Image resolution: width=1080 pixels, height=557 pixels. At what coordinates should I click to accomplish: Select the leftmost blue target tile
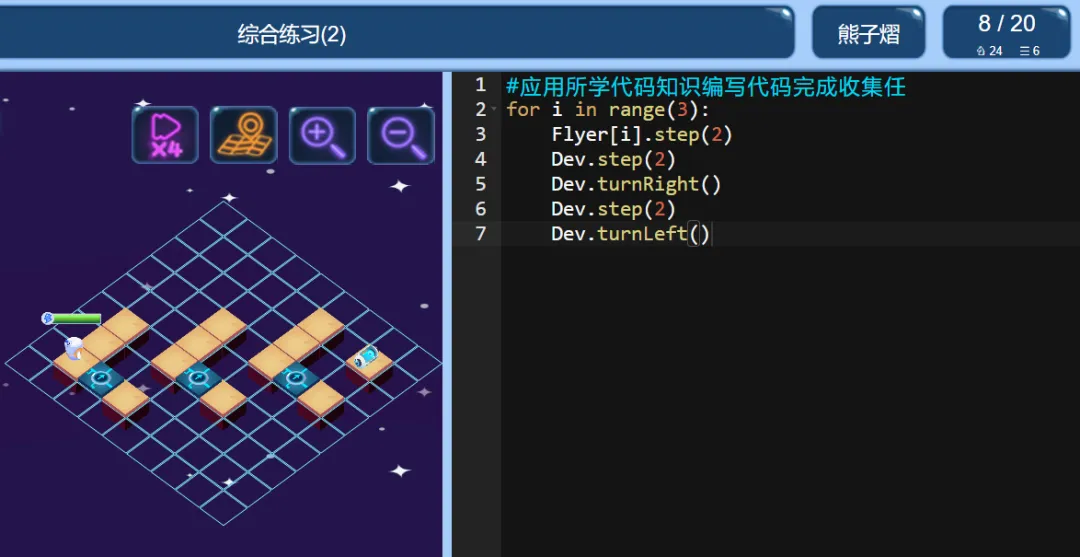click(101, 378)
